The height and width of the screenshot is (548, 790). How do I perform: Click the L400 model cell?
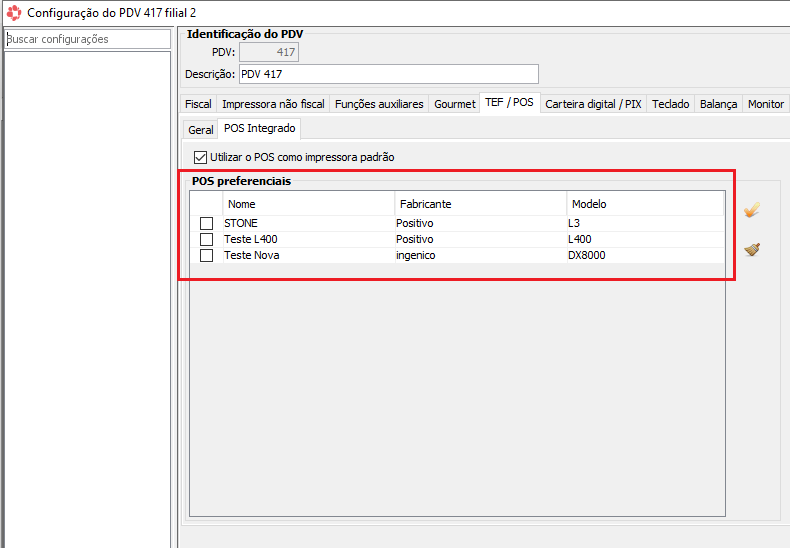pos(645,239)
